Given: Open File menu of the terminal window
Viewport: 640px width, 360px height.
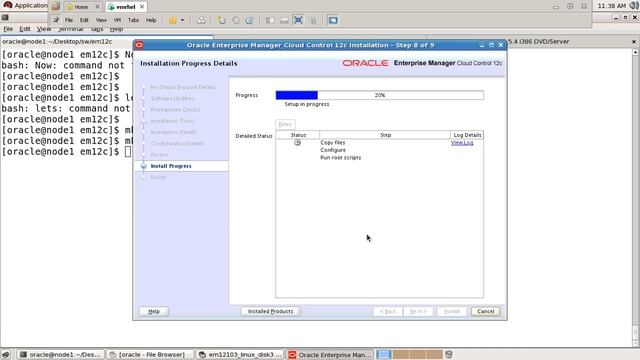Looking at the screenshot, I should (x=8, y=29).
